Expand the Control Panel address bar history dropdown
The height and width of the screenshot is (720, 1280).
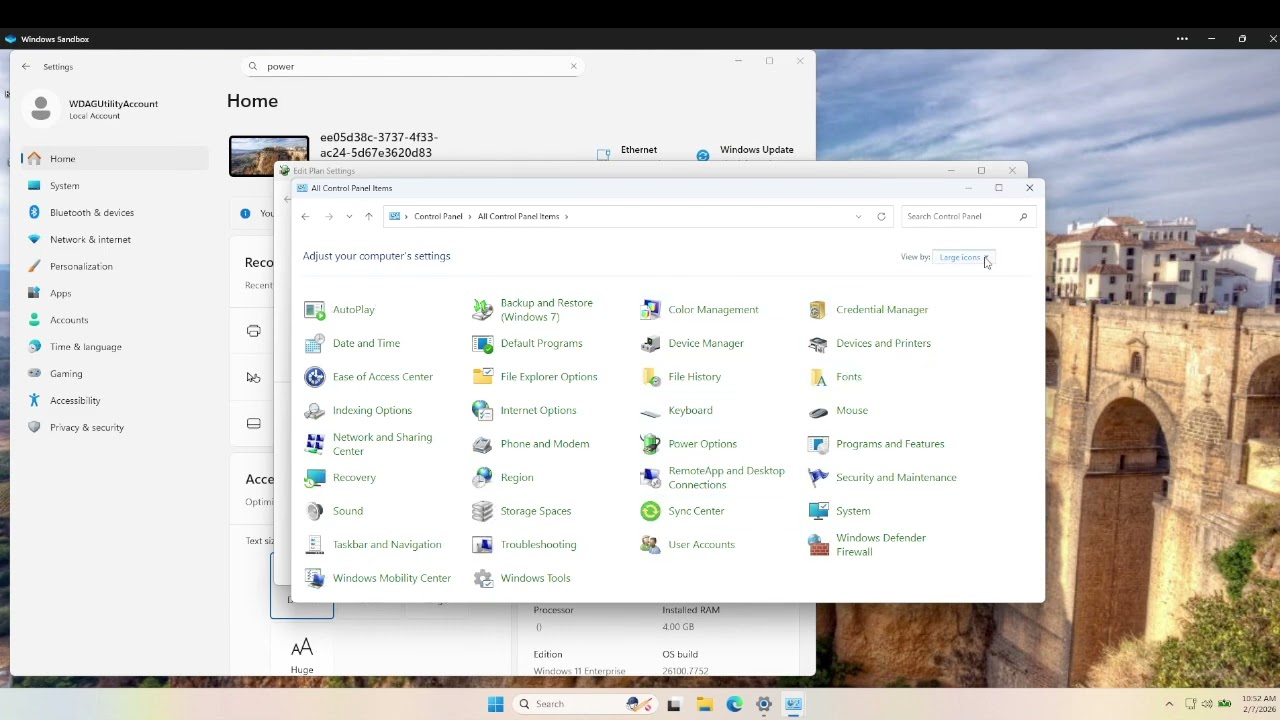[x=858, y=216]
